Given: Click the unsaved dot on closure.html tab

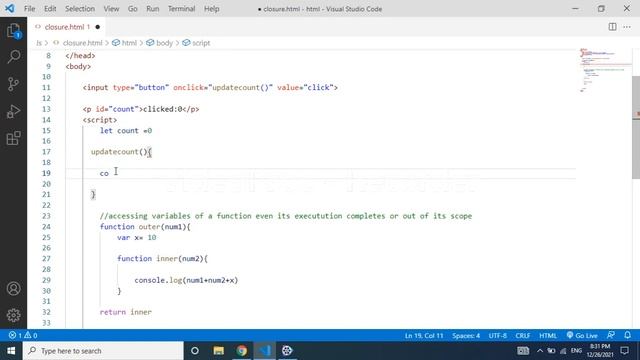Looking at the screenshot, I should [98, 27].
